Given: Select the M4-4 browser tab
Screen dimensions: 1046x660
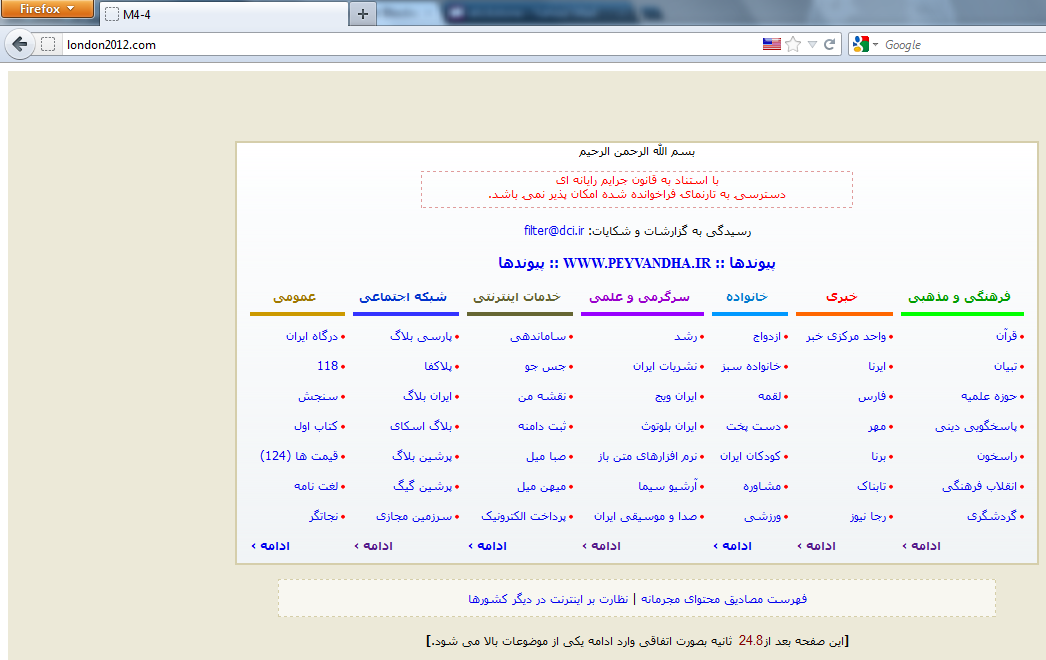Looking at the screenshot, I should coord(223,14).
